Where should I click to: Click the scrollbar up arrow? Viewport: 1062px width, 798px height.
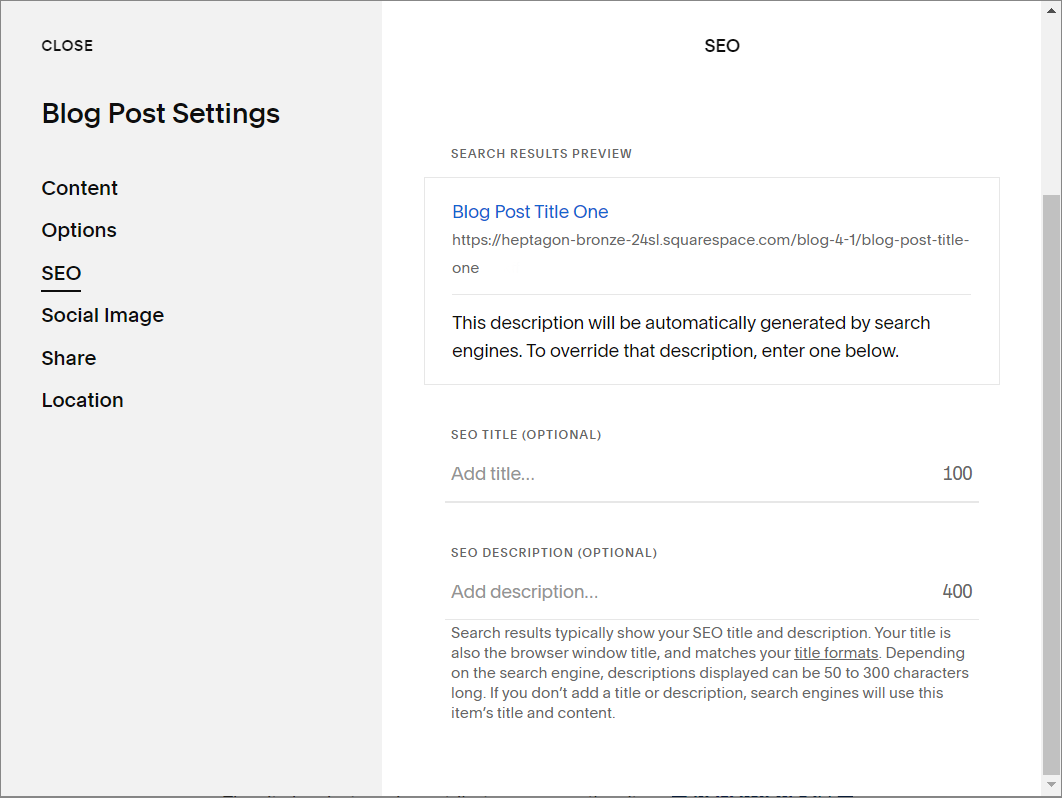coord(1053,10)
